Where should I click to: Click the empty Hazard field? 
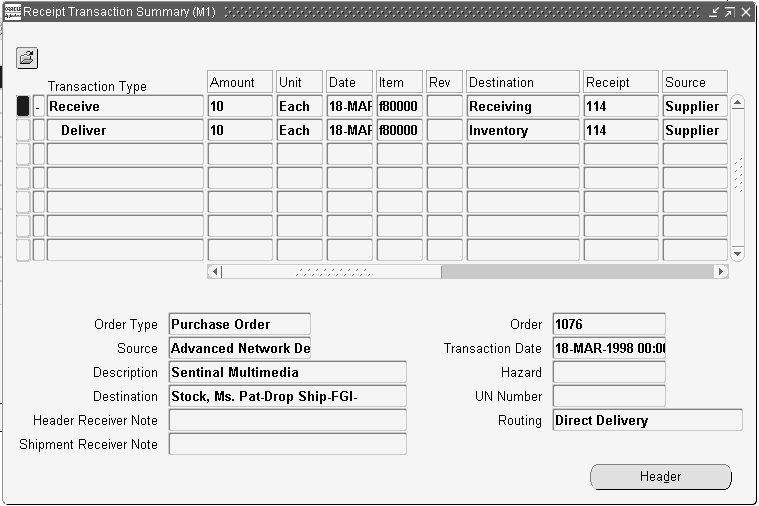click(x=609, y=372)
